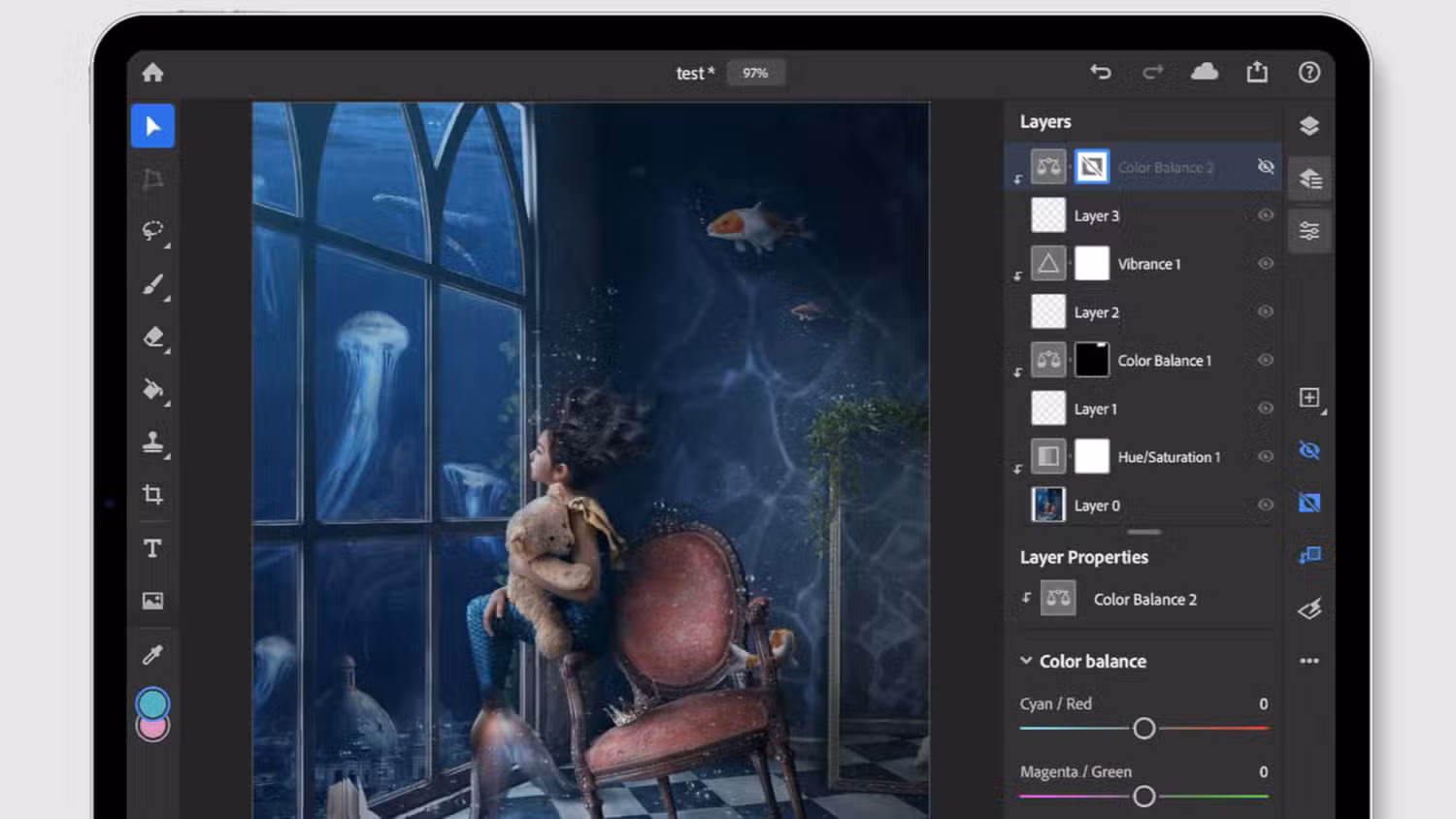1456x819 pixels.
Task: Select the Transform tool
Action: coord(152,179)
